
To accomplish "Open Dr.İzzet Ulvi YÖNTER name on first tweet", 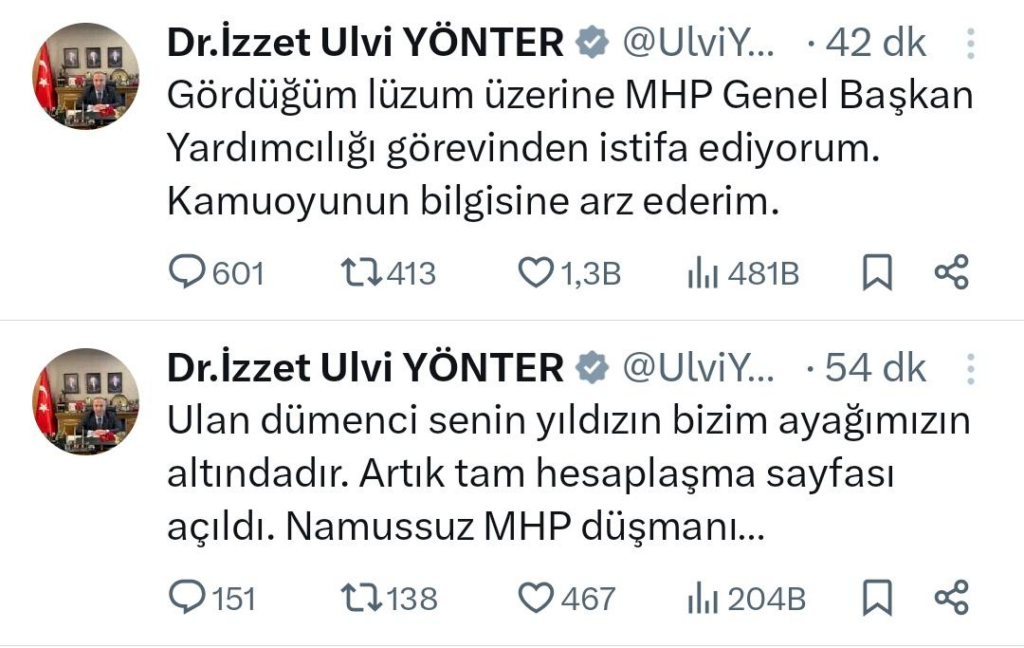I will 365,43.
